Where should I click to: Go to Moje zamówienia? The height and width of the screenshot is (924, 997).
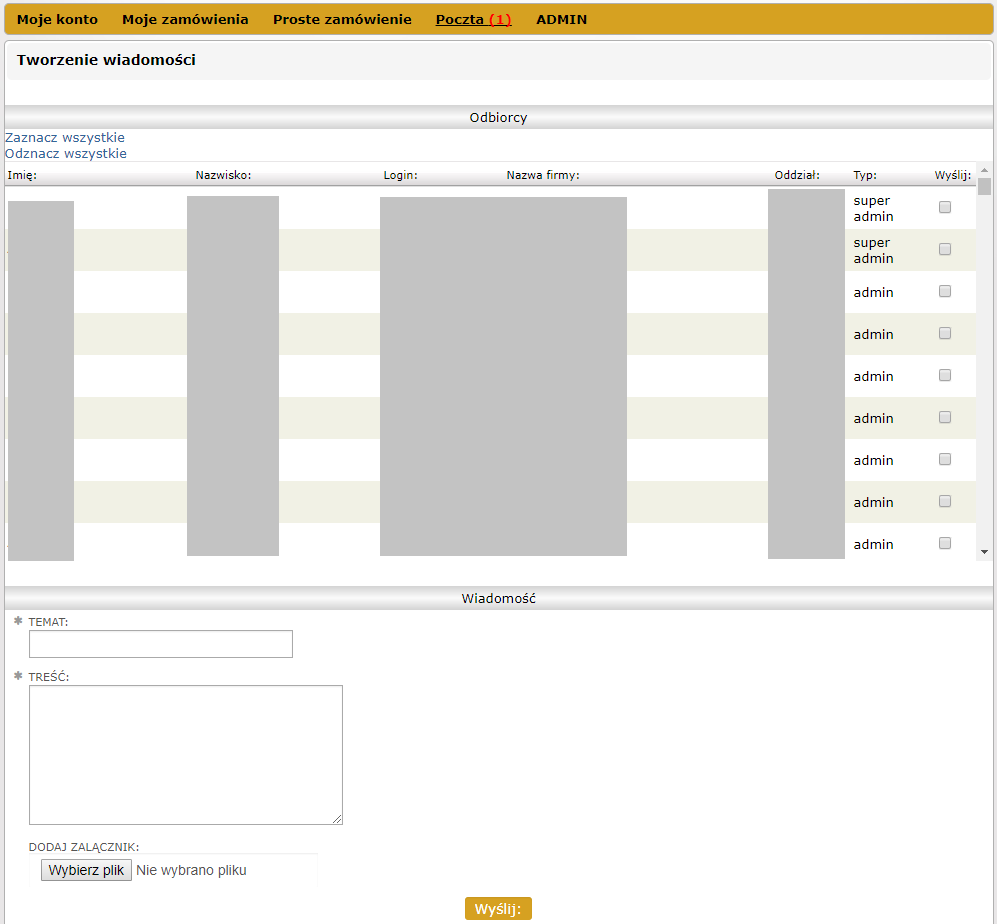click(x=185, y=19)
